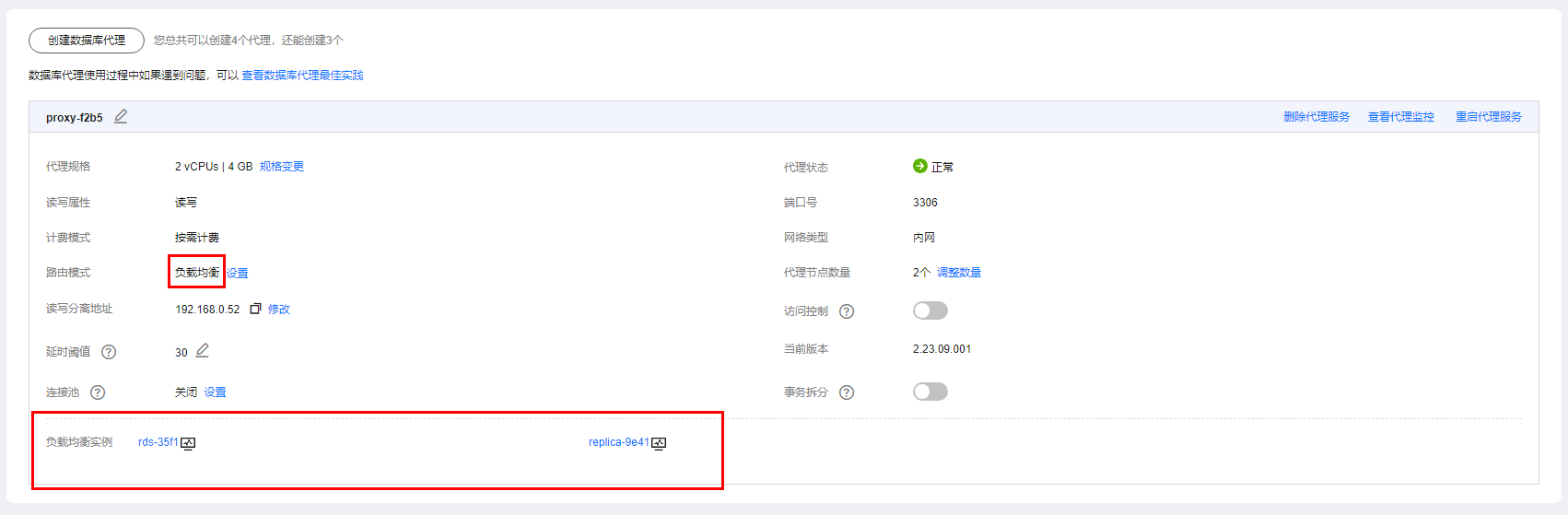Turn on the 事务拆分 toggle
The image size is (1568, 515).
(x=930, y=392)
